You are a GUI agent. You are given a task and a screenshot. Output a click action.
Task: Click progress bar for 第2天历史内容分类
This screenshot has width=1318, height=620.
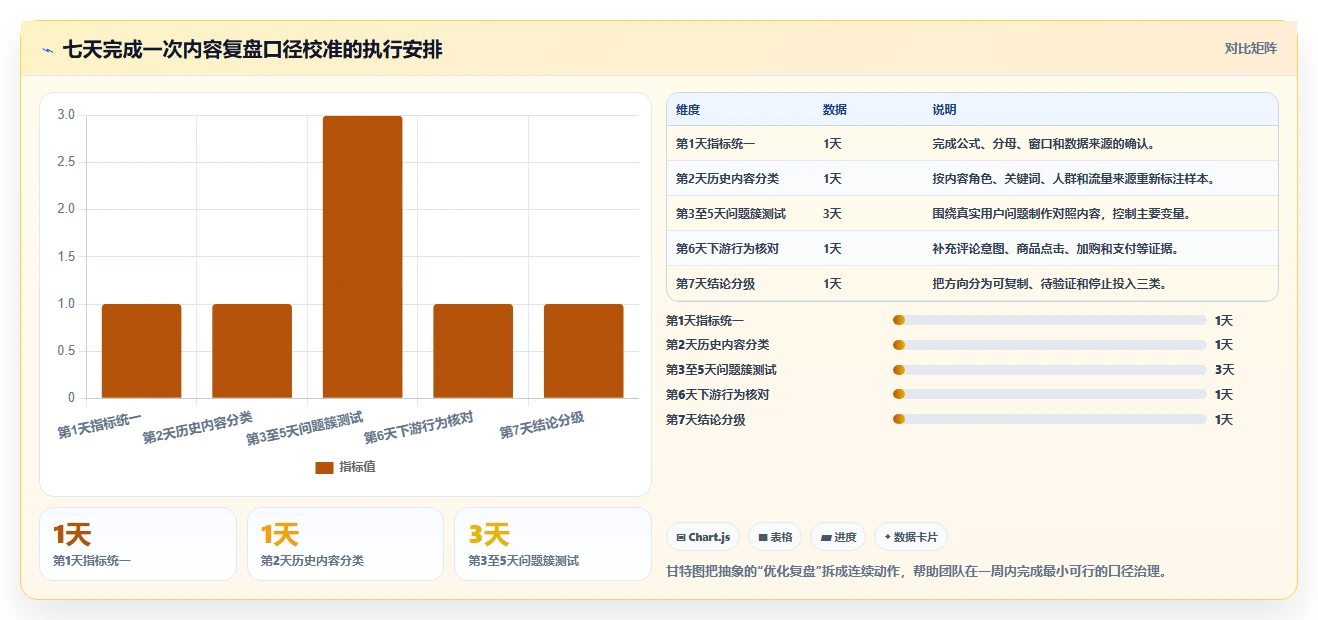[1049, 345]
